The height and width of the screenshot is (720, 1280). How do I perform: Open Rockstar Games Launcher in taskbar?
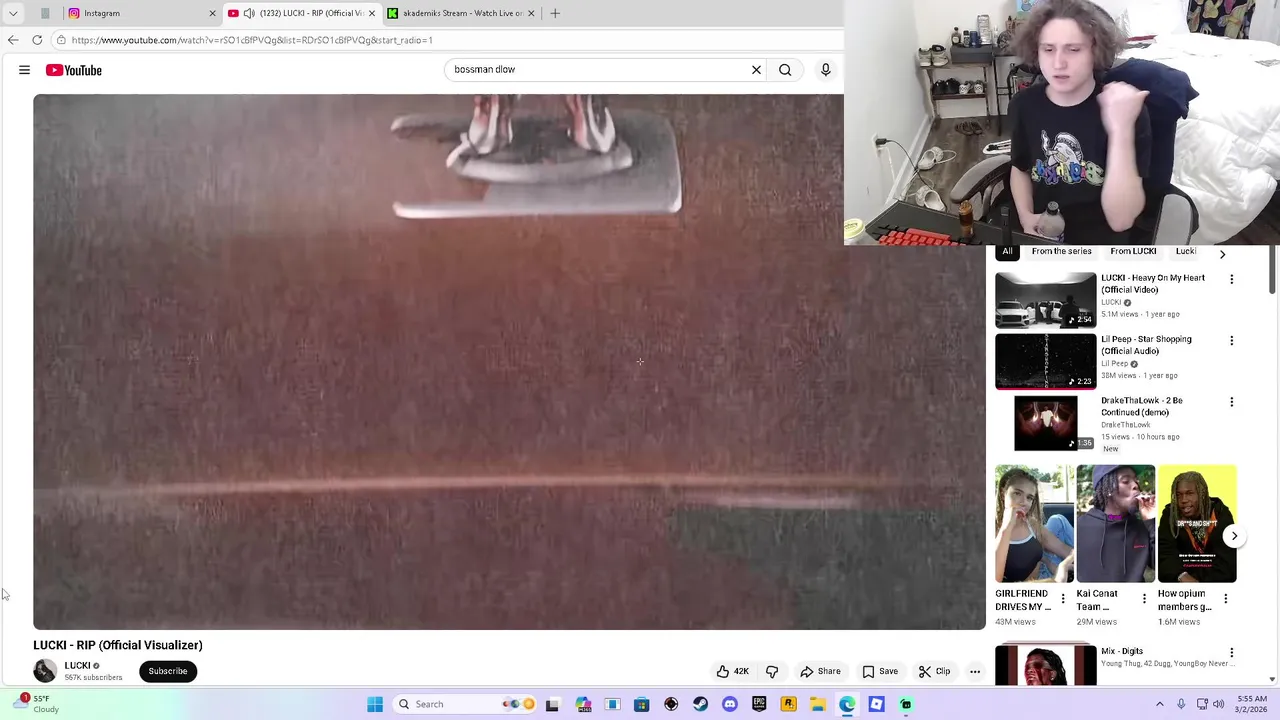pyautogui.click(x=788, y=704)
